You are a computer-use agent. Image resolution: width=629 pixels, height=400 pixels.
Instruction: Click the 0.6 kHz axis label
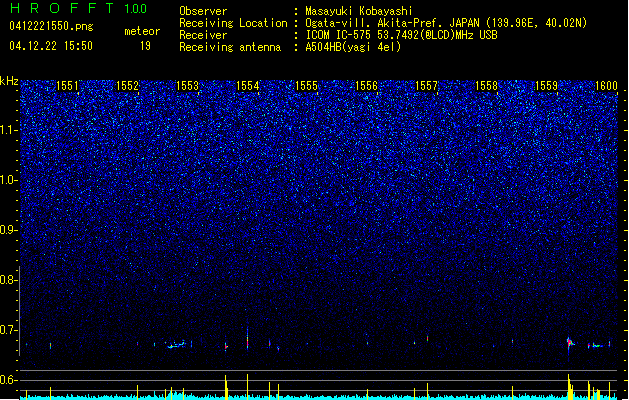(9, 380)
